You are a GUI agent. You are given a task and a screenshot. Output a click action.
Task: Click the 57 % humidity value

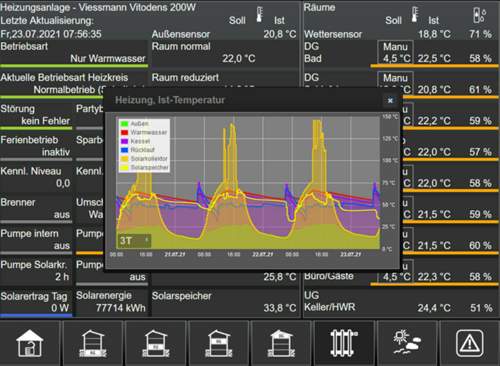coord(480,152)
